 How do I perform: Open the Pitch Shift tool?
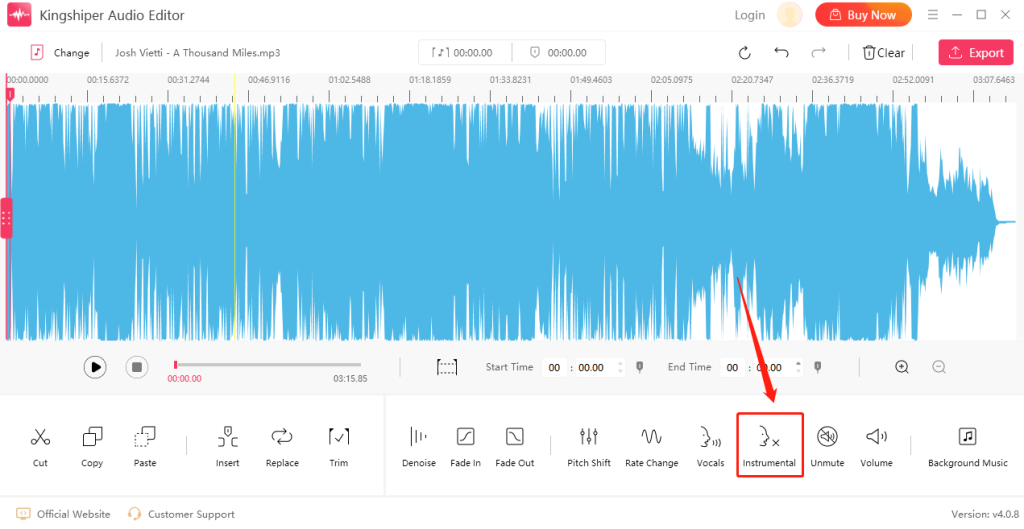(x=588, y=446)
